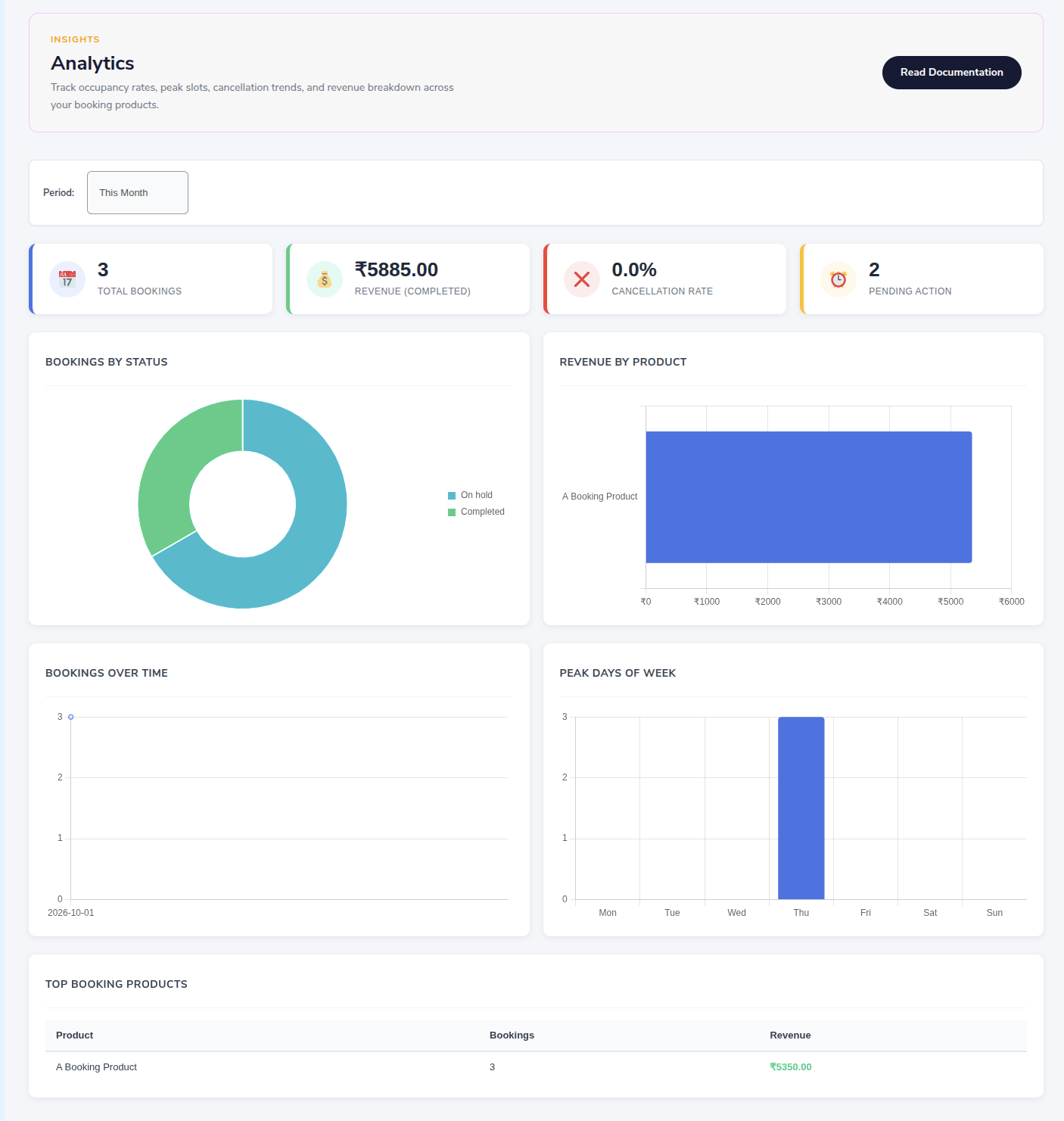Click A Booking Product table row cell

[96, 1067]
